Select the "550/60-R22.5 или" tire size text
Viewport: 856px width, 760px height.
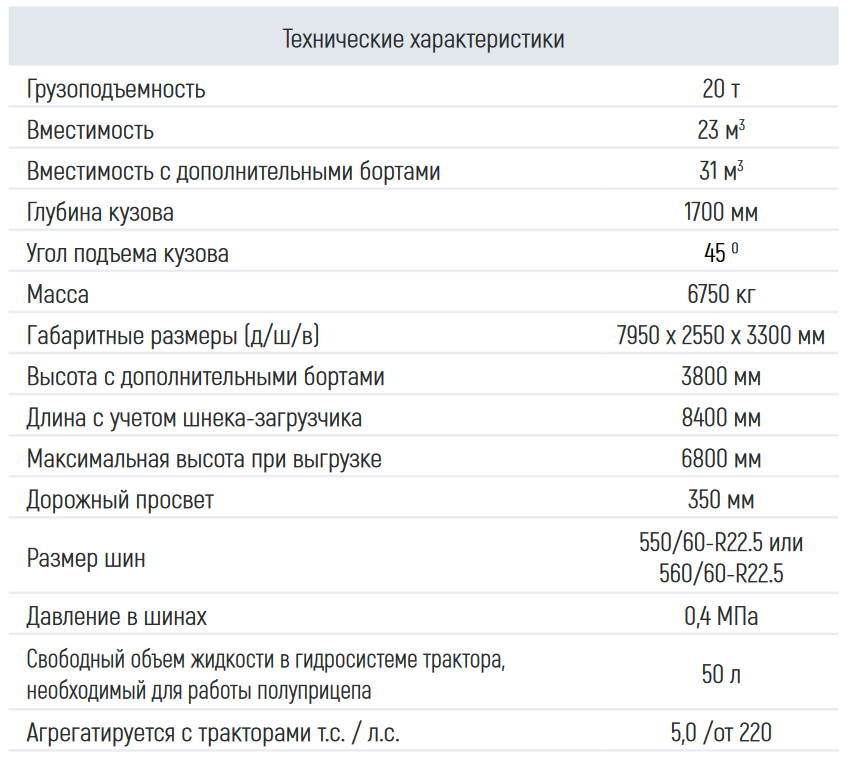pos(721,543)
